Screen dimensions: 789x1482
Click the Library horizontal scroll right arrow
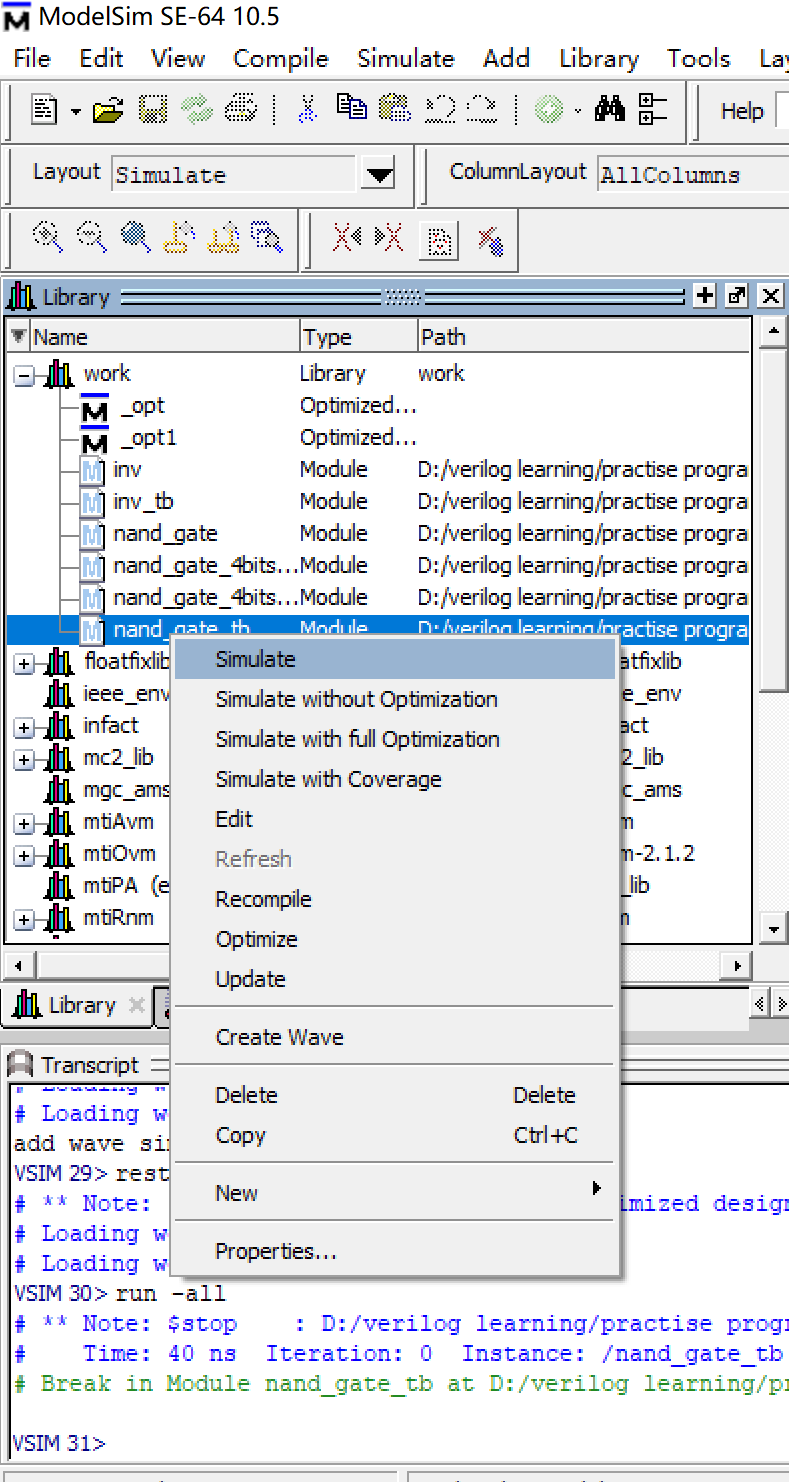click(738, 966)
